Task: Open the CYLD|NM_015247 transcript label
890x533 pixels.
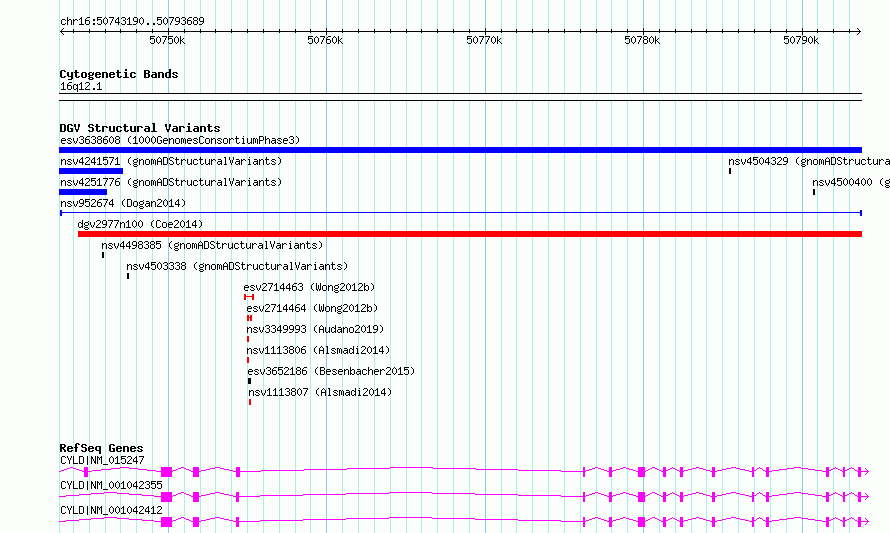Action: point(102,460)
